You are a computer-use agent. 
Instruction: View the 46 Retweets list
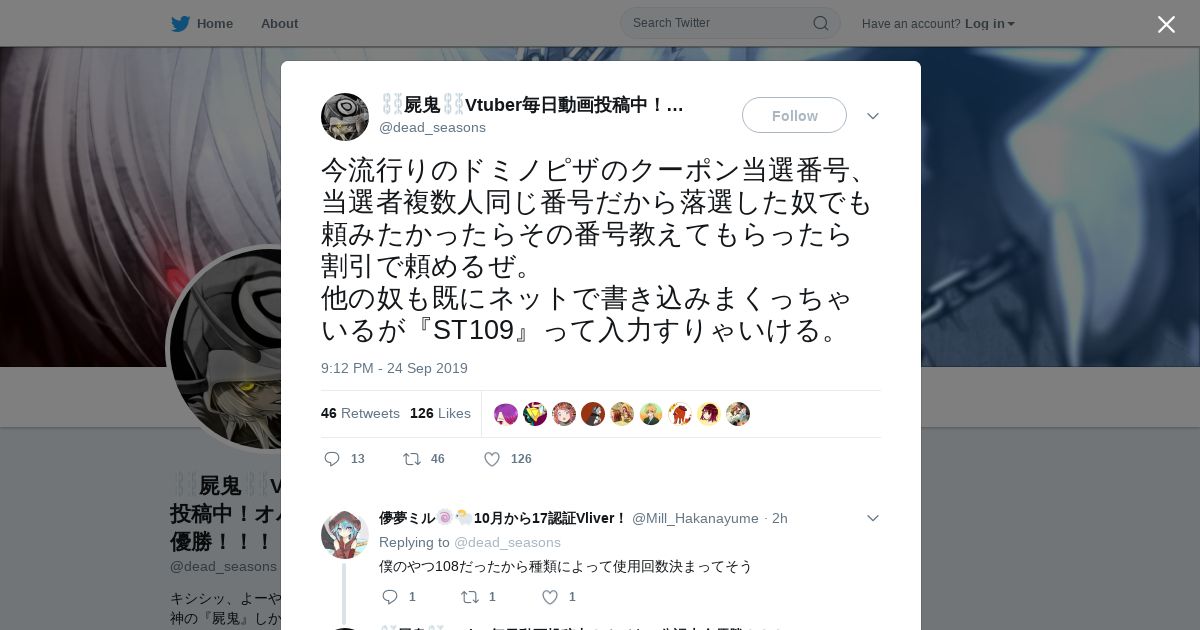[x=360, y=413]
